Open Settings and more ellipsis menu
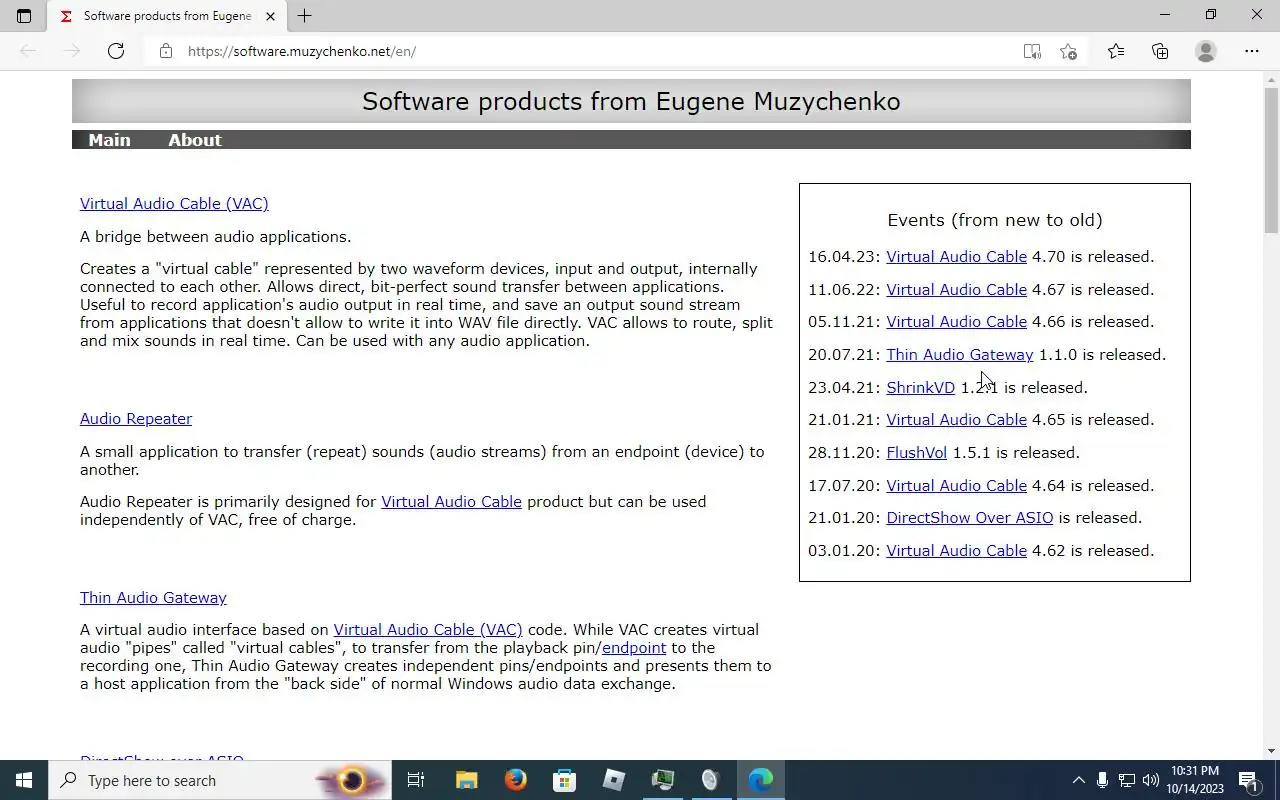The height and width of the screenshot is (800, 1280). [1252, 51]
